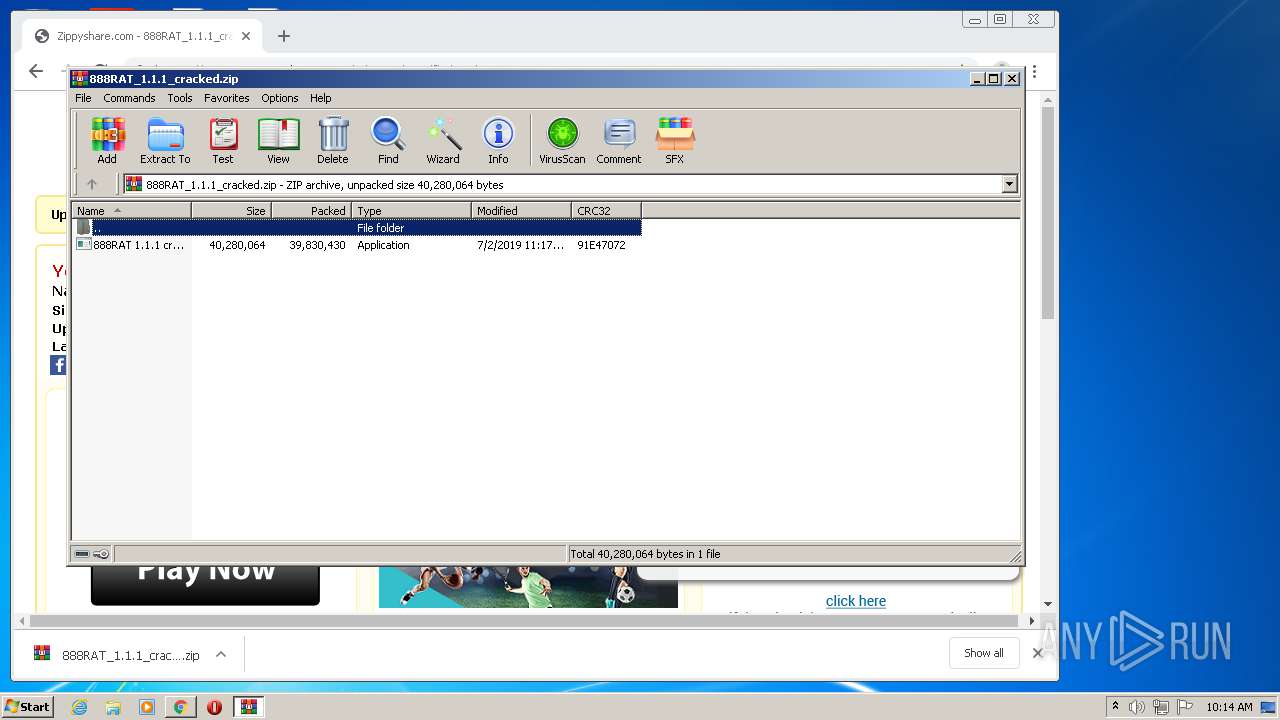Click the Delete trash can icon
This screenshot has height=720, width=1280.
point(333,141)
